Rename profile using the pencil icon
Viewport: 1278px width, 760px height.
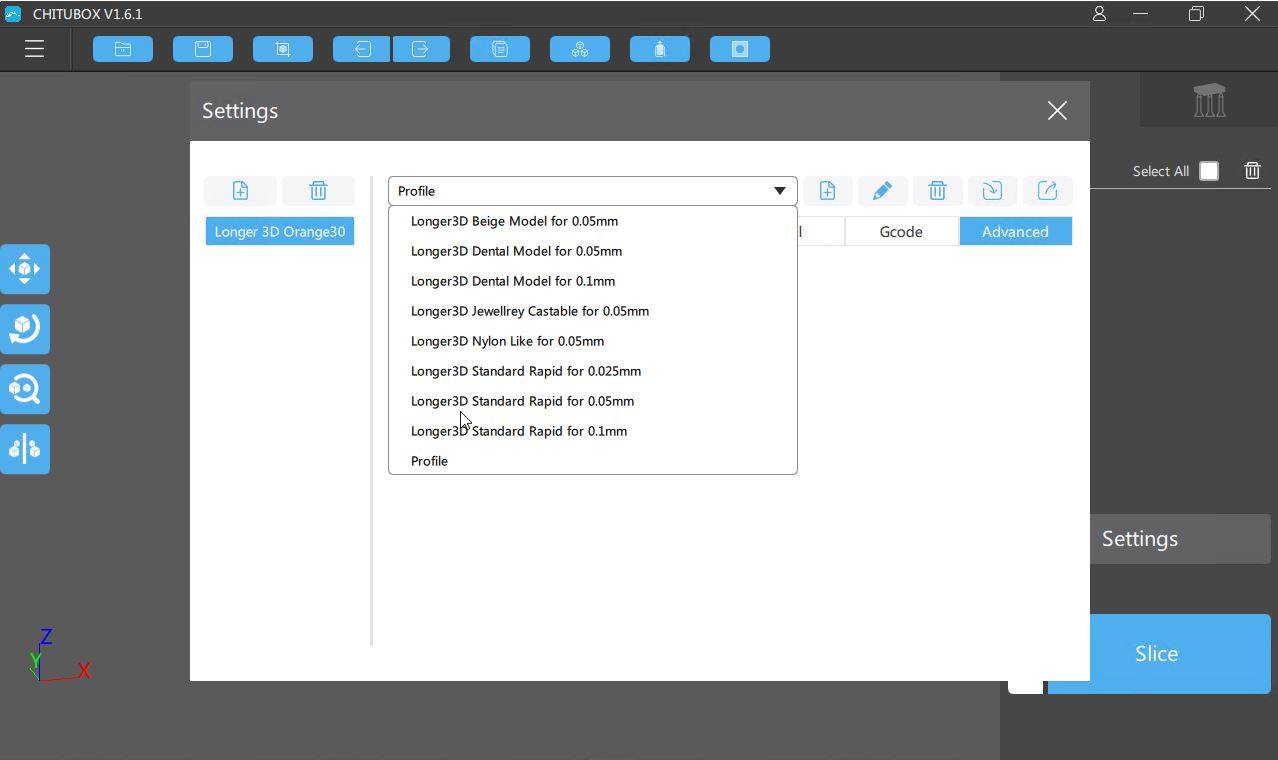click(x=882, y=191)
